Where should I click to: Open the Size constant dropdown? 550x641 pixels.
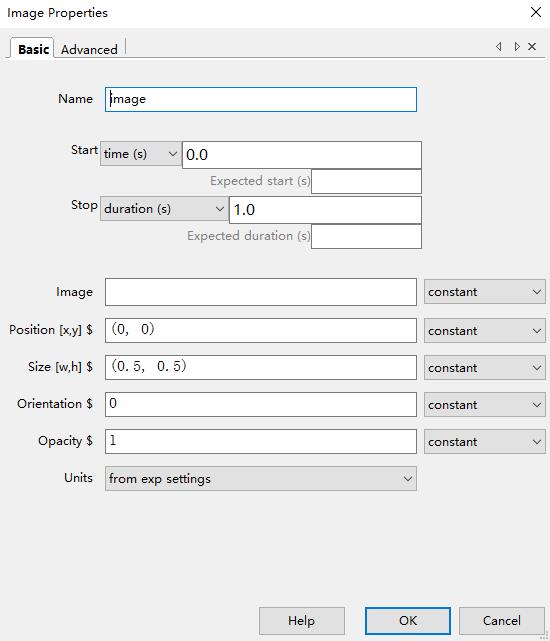click(x=485, y=368)
